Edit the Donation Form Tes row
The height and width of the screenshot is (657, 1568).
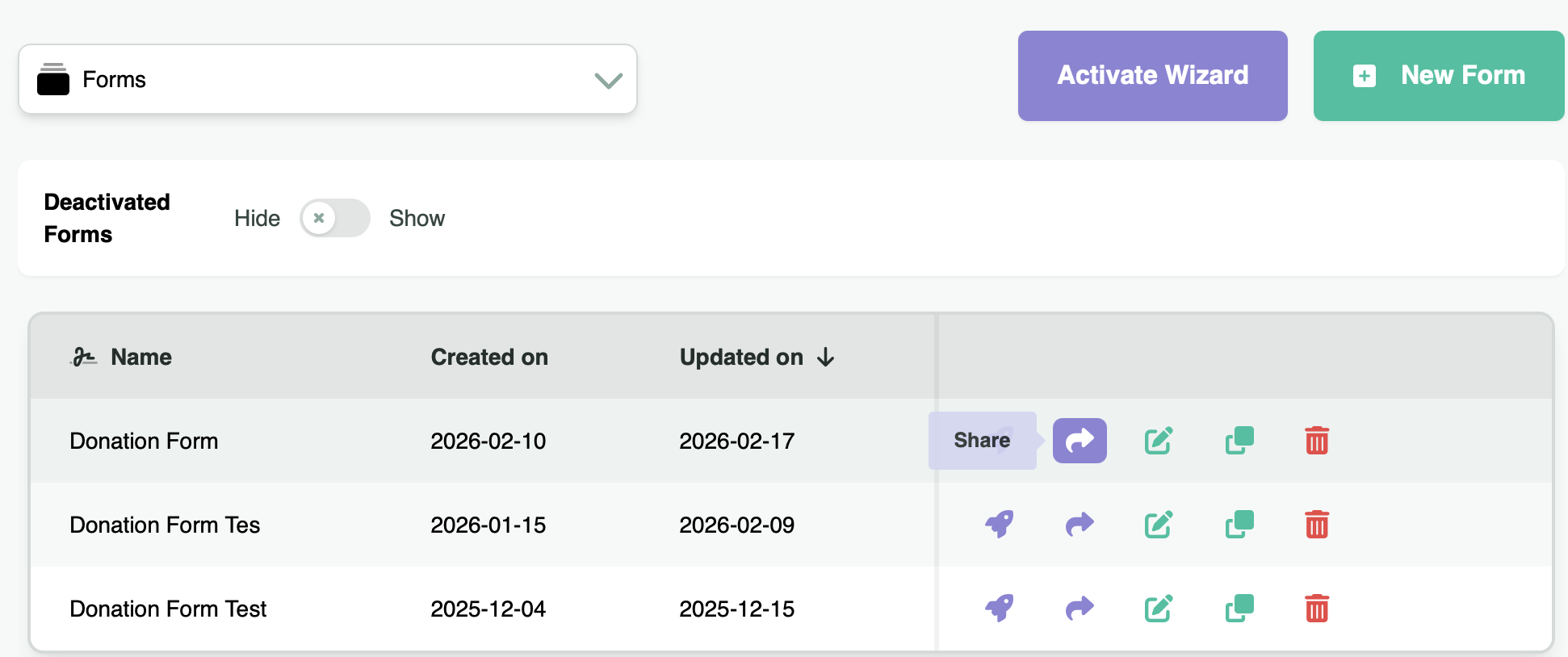(1158, 525)
